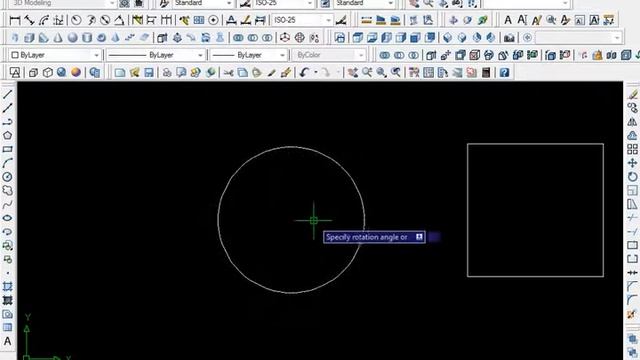The width and height of the screenshot is (640, 360).
Task: Switch to Top view
Action: [x=358, y=38]
